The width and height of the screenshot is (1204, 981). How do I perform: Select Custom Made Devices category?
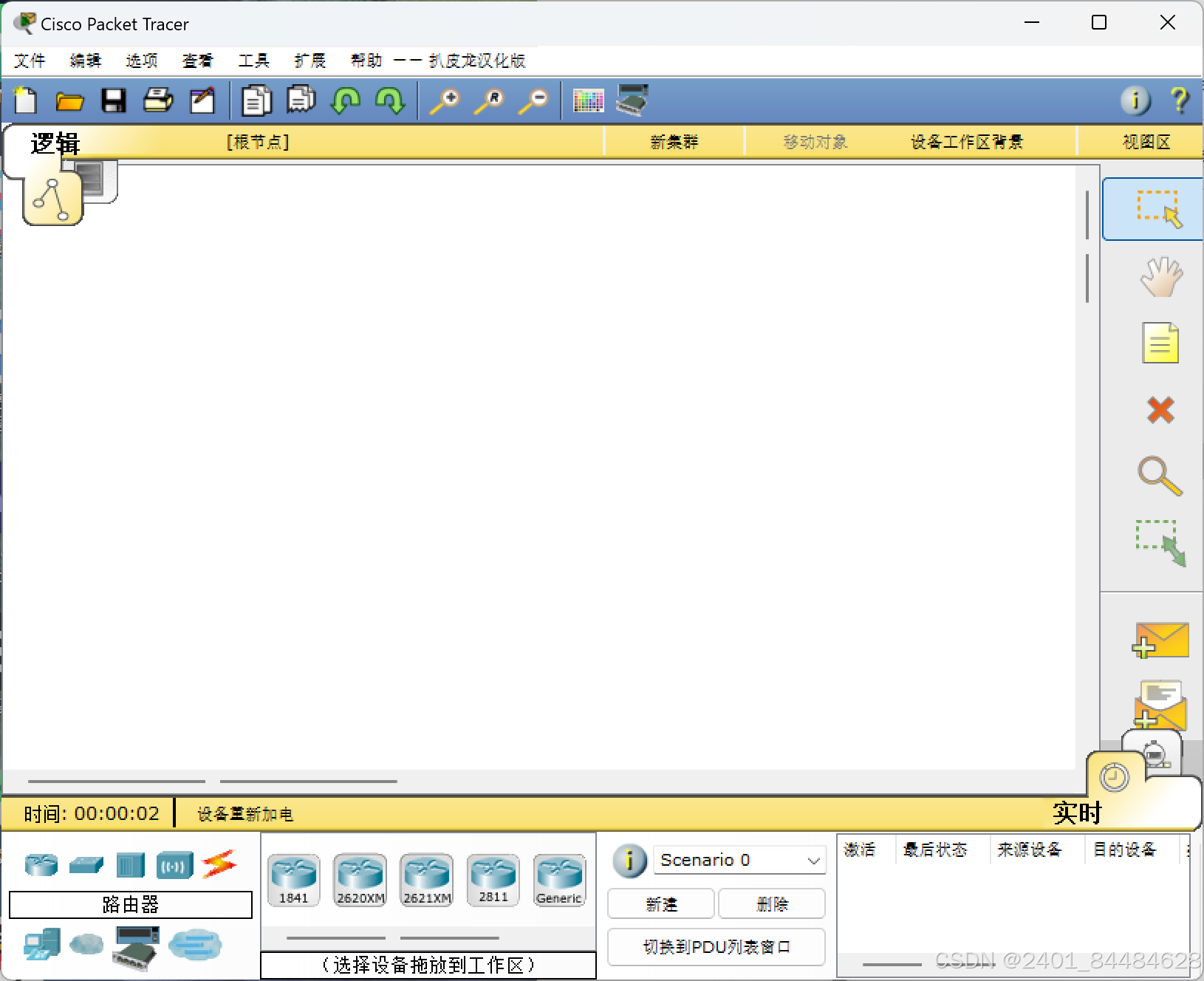tap(136, 948)
